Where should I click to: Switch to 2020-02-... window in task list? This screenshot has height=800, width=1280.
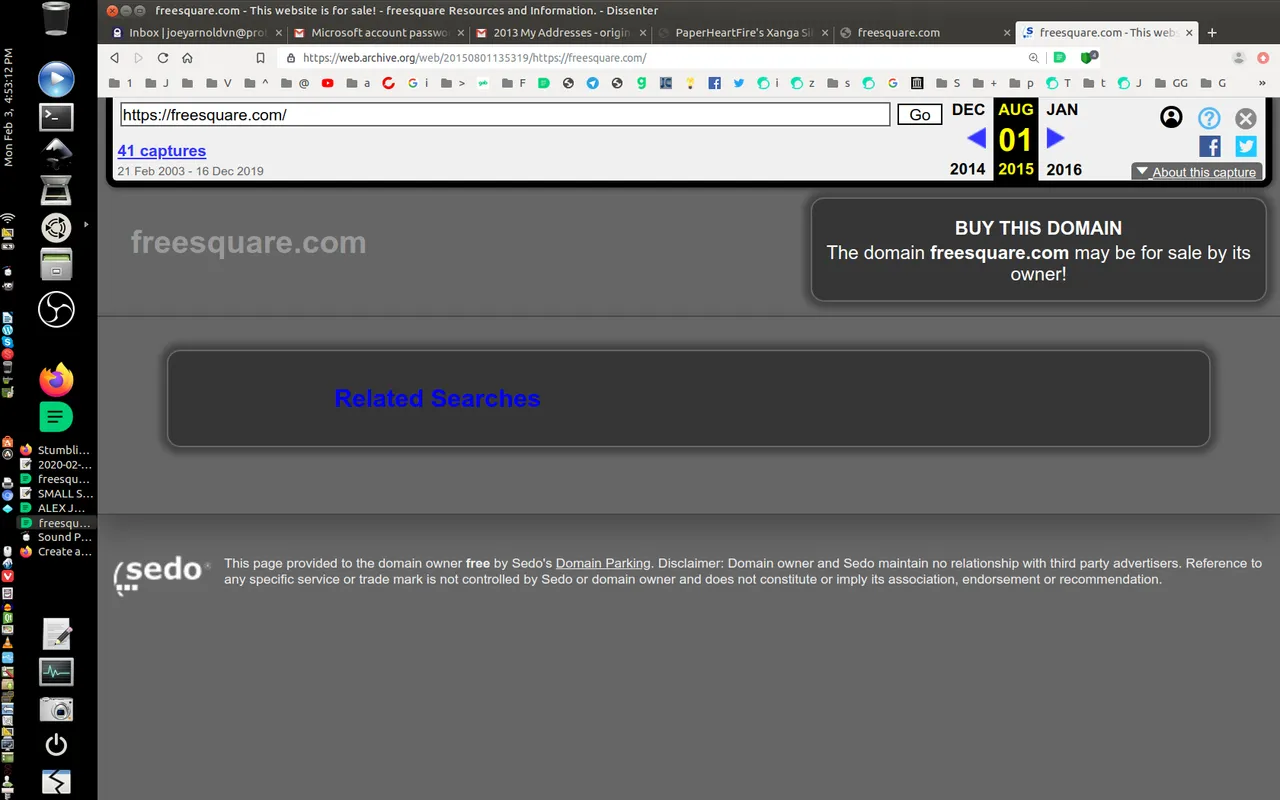coord(56,465)
